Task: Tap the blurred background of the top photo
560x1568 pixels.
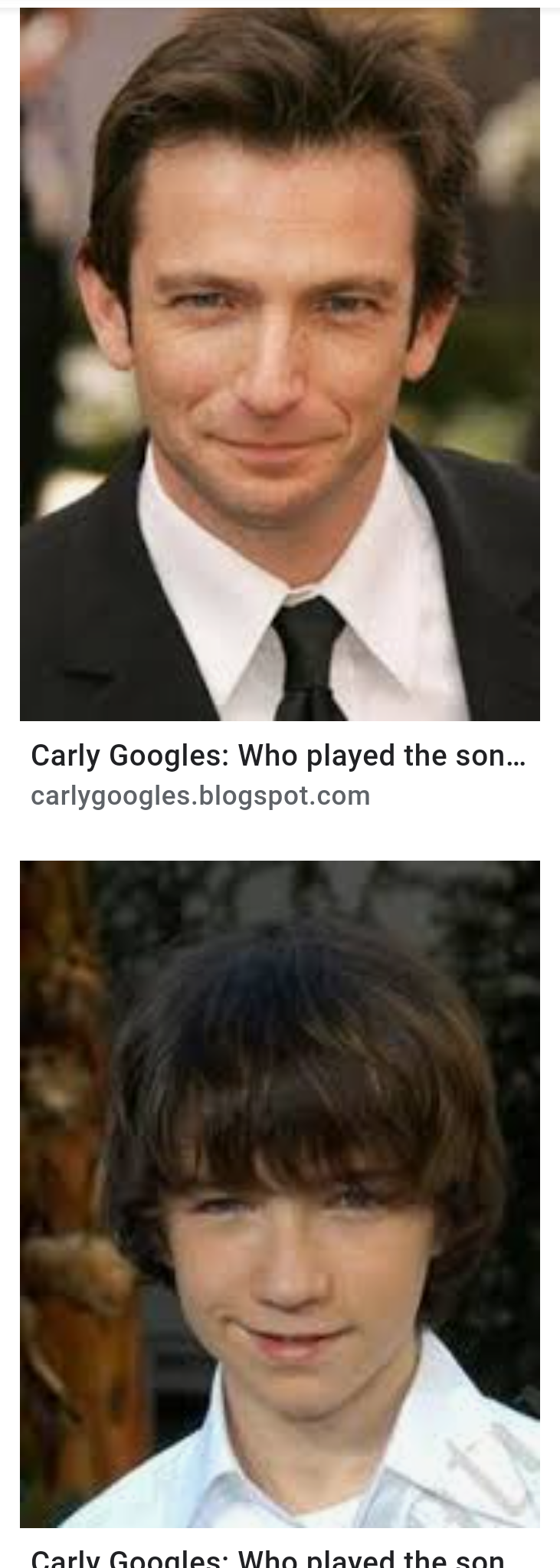Action: pyautogui.click(x=498, y=230)
